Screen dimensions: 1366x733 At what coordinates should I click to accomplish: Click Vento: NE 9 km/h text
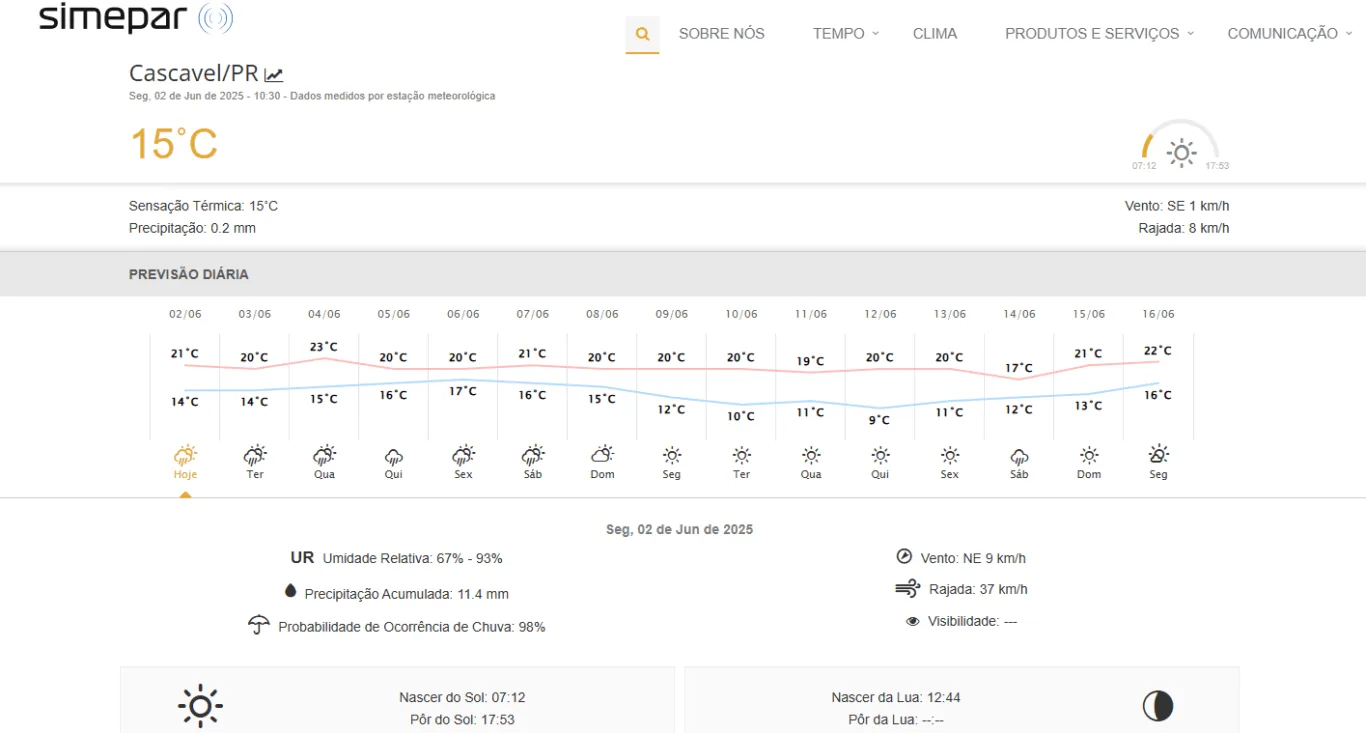click(x=973, y=558)
